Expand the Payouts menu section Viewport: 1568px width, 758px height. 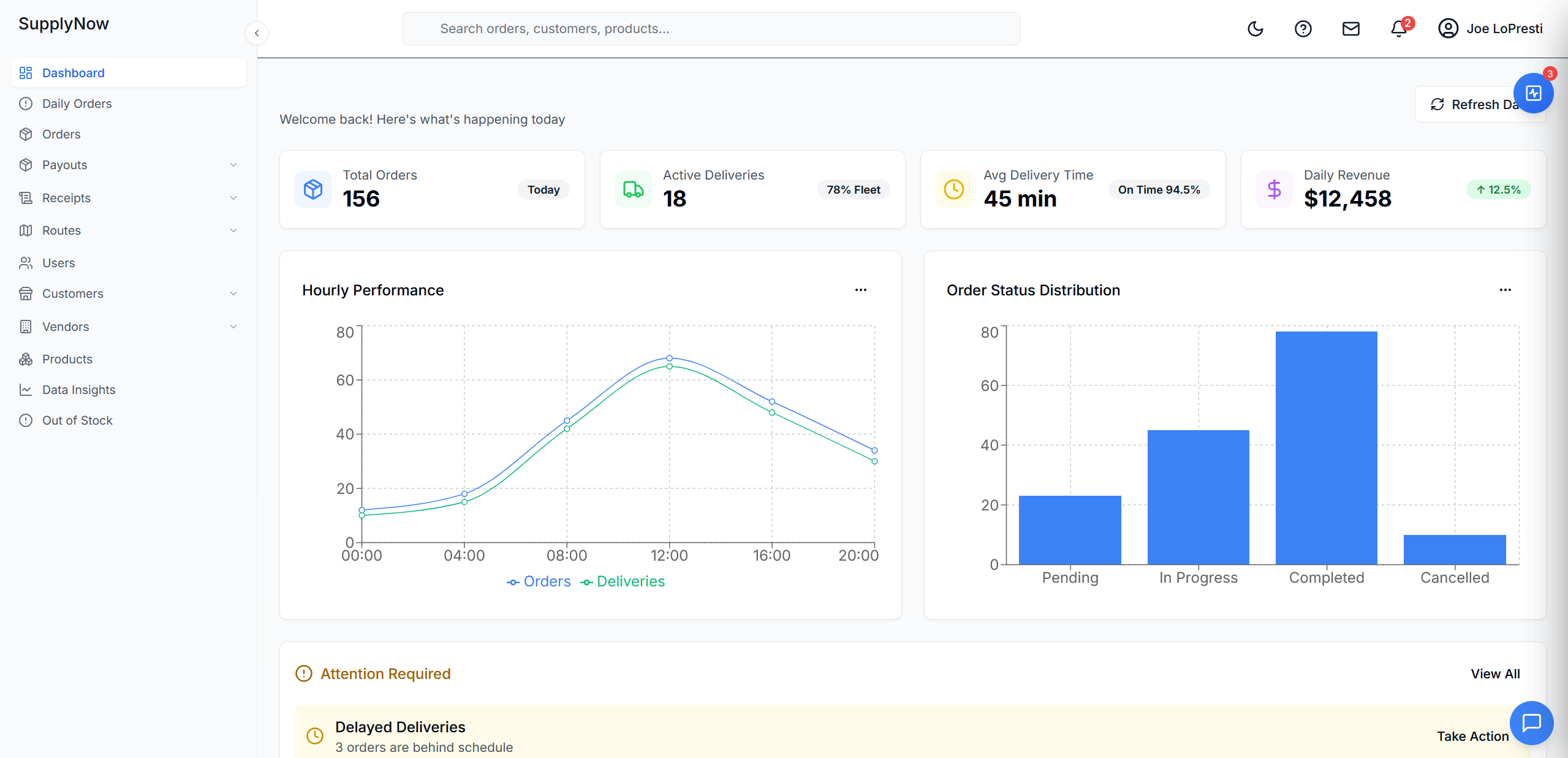[64, 164]
